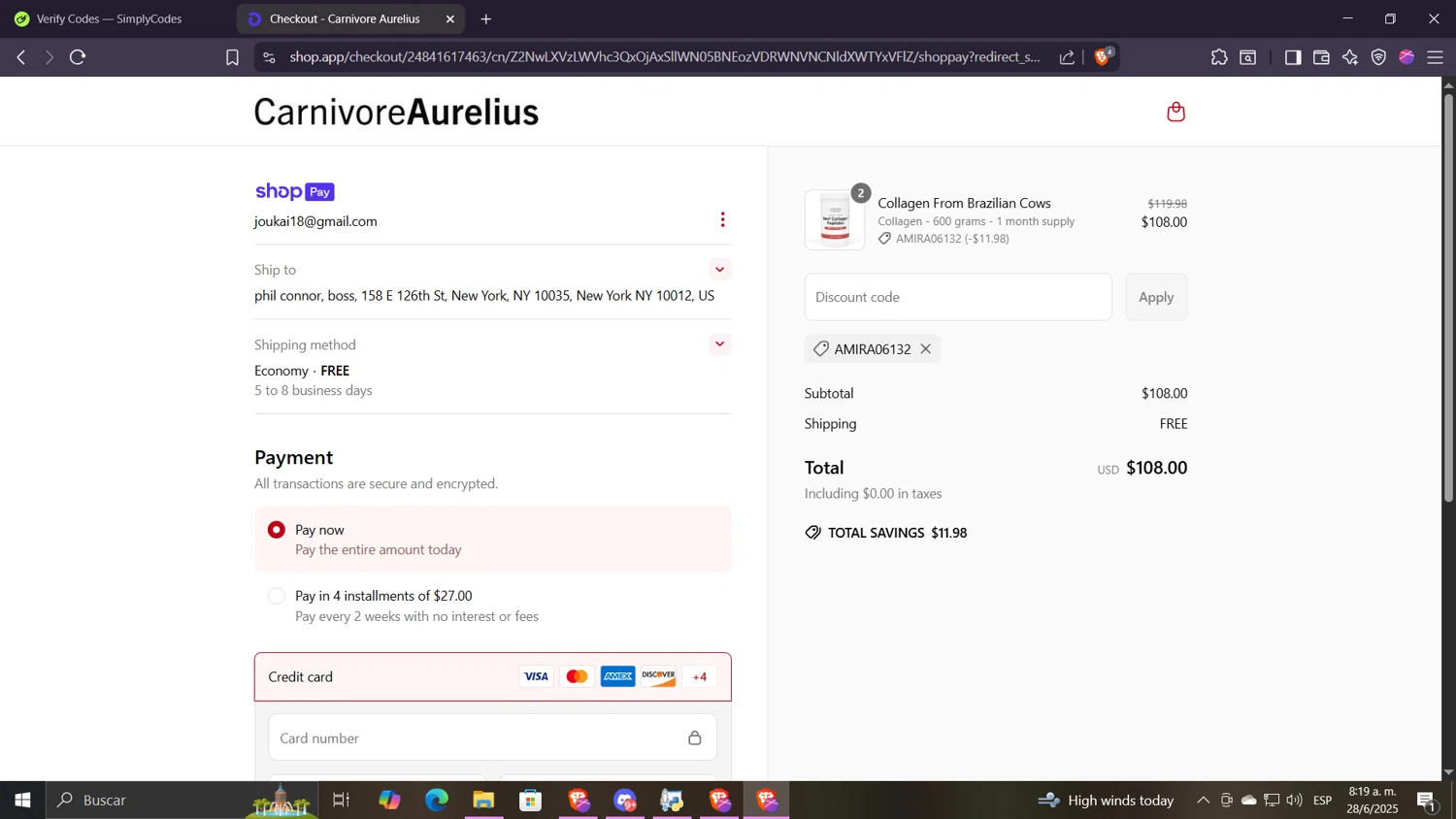Screen dimensions: 1456x819
Task: Open Windows Start menu
Action: pyautogui.click(x=22, y=801)
